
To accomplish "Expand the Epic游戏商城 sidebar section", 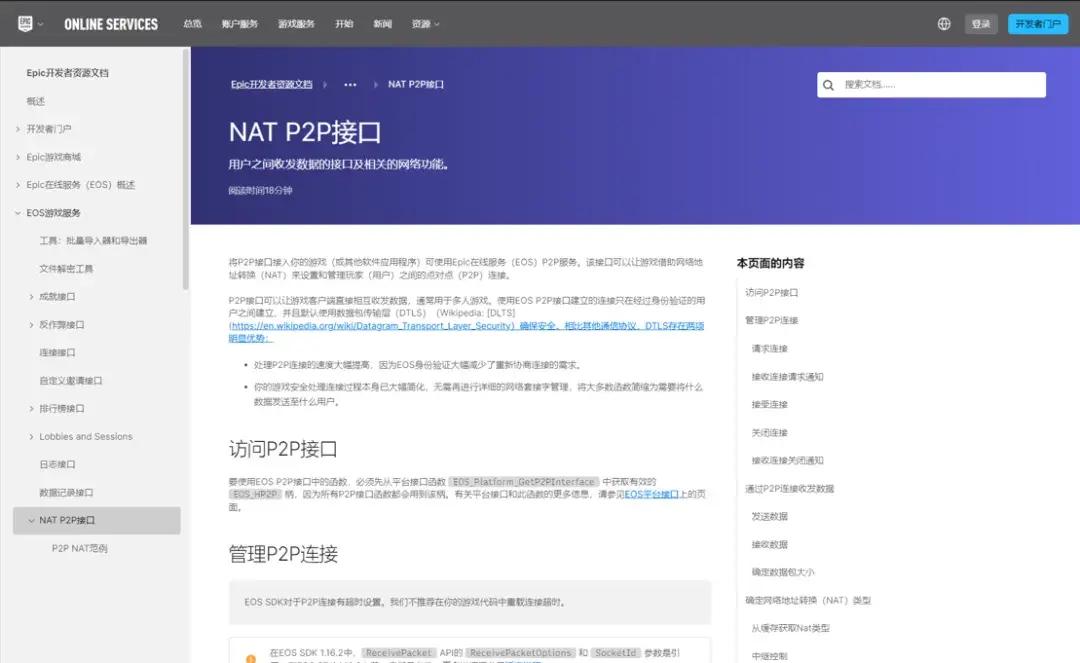I will pos(18,157).
